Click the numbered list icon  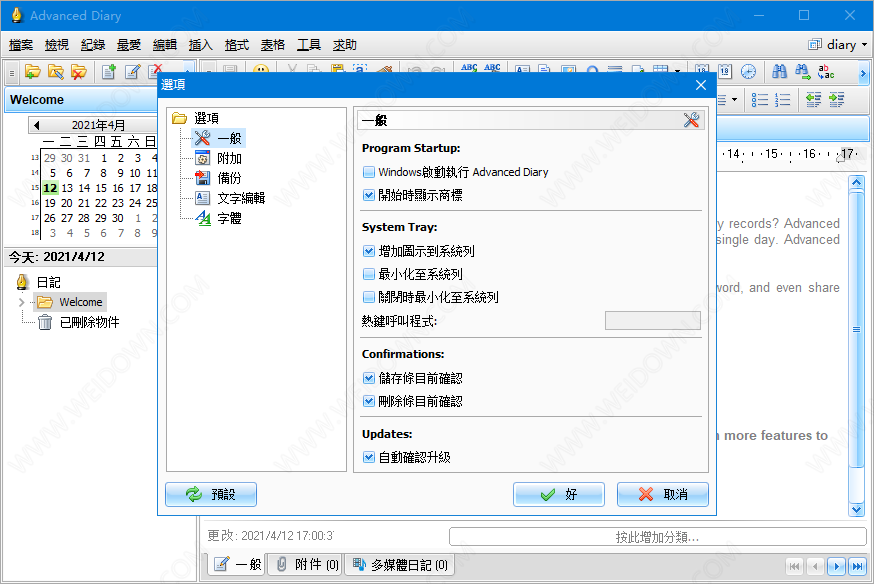click(x=783, y=100)
